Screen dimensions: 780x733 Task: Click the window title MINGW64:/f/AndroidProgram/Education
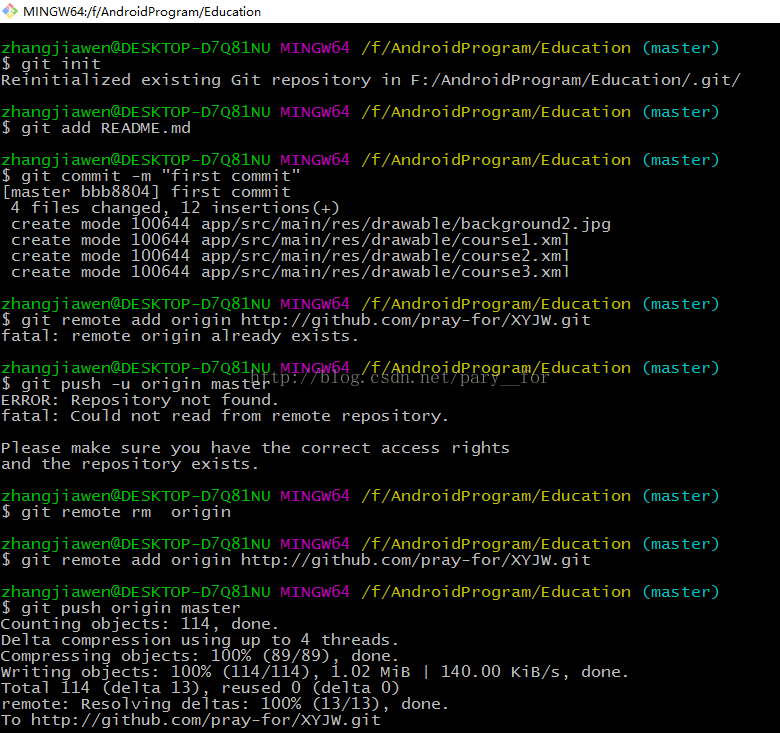(142, 11)
